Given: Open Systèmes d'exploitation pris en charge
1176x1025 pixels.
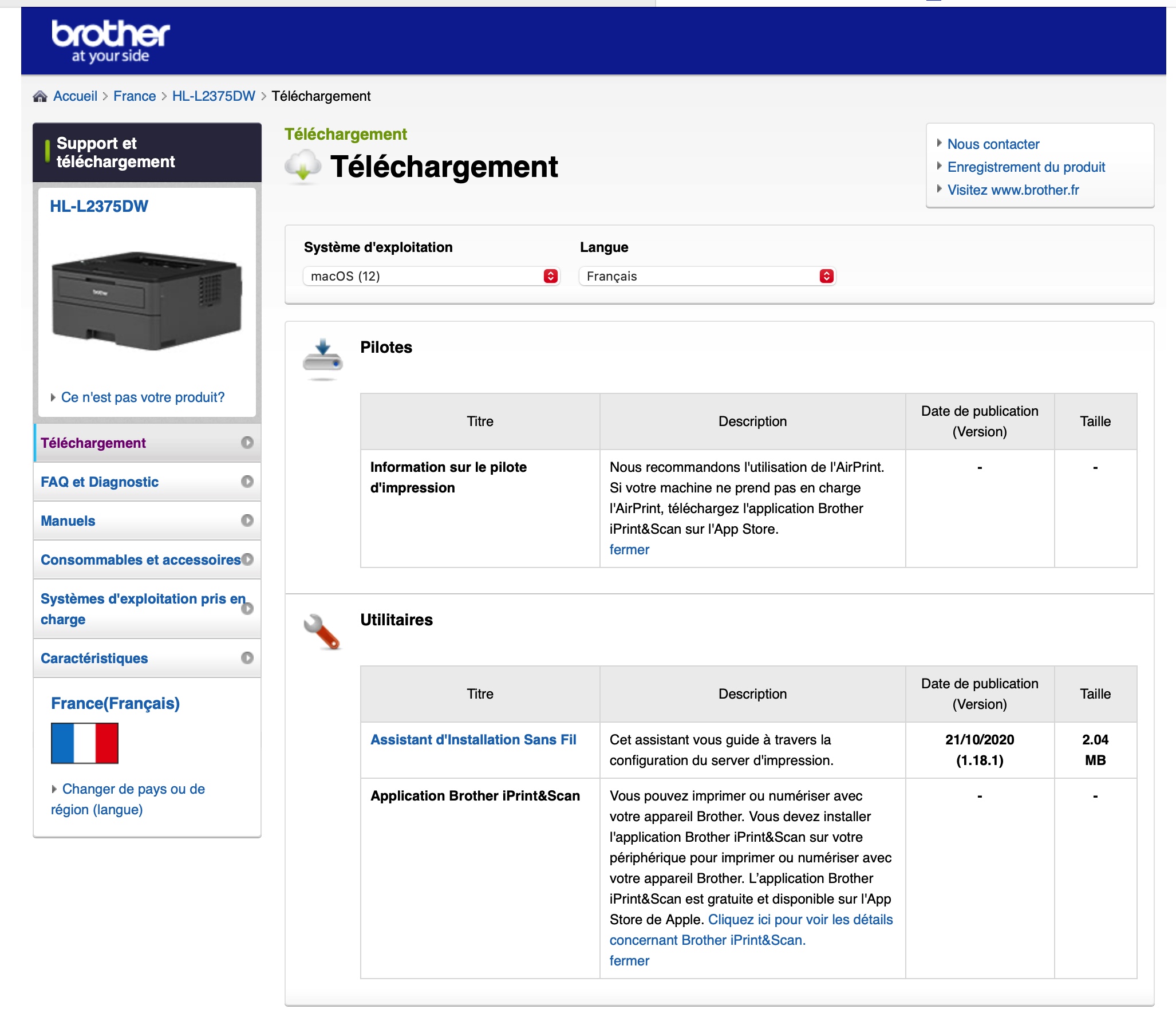Looking at the screenshot, I should (x=142, y=609).
